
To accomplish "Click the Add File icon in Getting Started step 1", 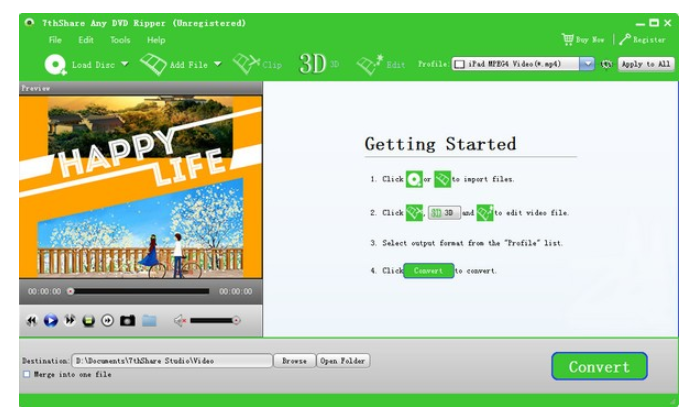I will pos(442,179).
